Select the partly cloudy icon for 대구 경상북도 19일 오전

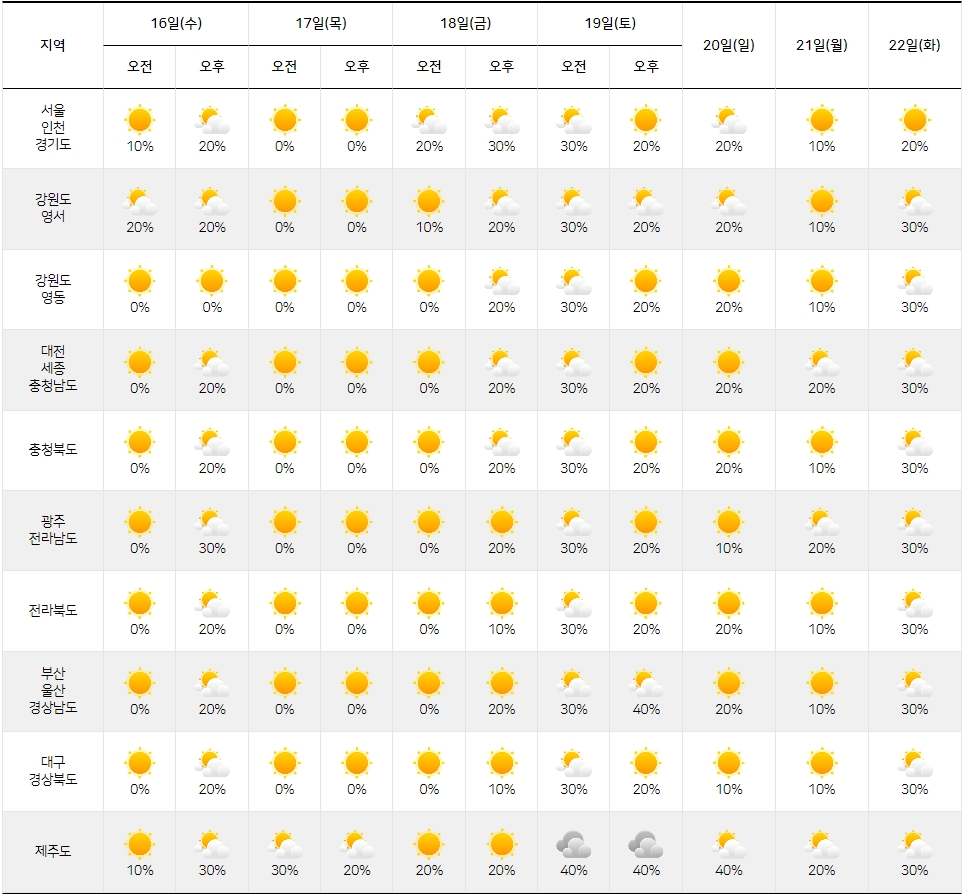[x=574, y=763]
